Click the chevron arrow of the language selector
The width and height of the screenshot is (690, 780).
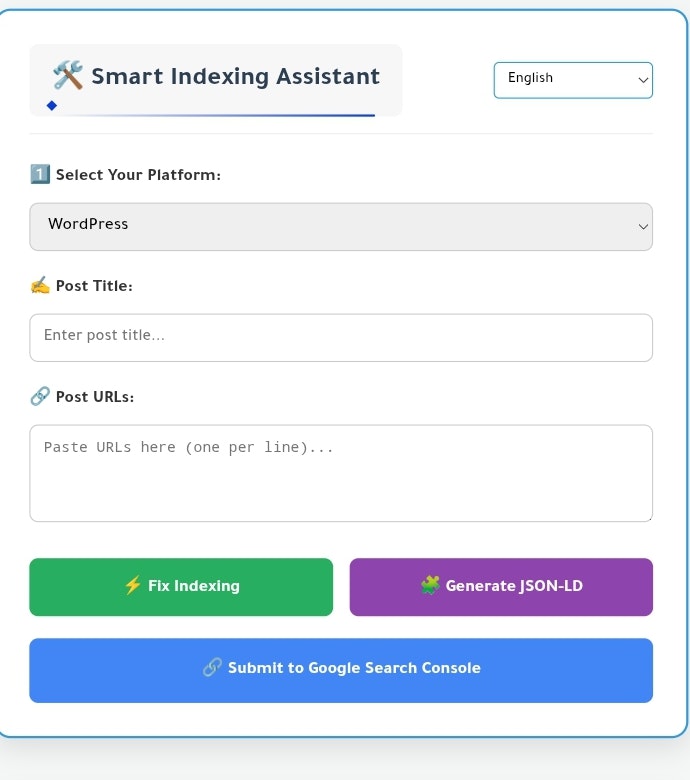coord(643,81)
